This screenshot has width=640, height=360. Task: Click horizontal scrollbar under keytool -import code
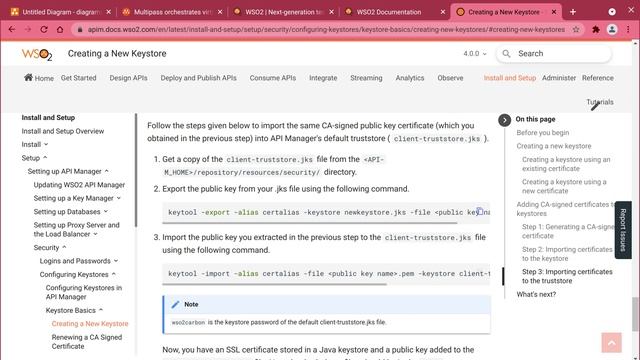click(274, 284)
